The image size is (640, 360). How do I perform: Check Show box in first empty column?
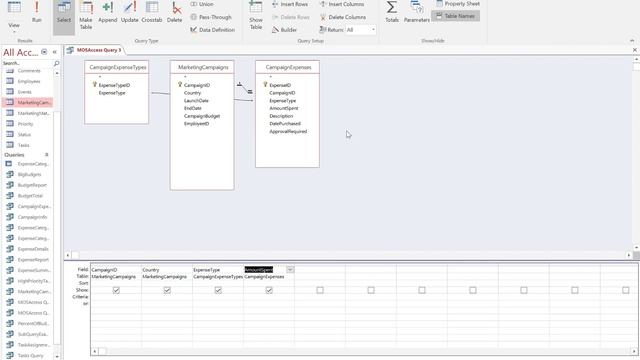[x=320, y=290]
